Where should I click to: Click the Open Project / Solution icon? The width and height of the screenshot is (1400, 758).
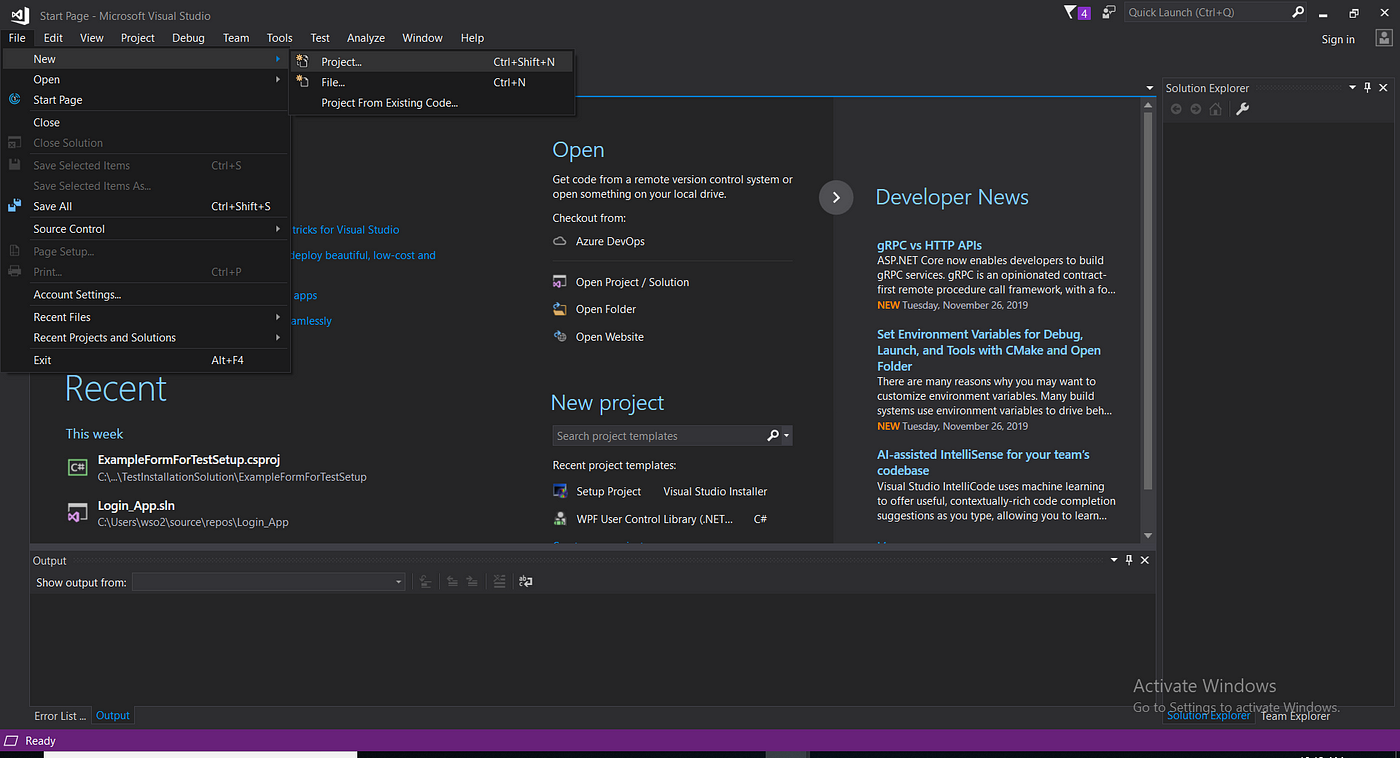click(x=560, y=282)
